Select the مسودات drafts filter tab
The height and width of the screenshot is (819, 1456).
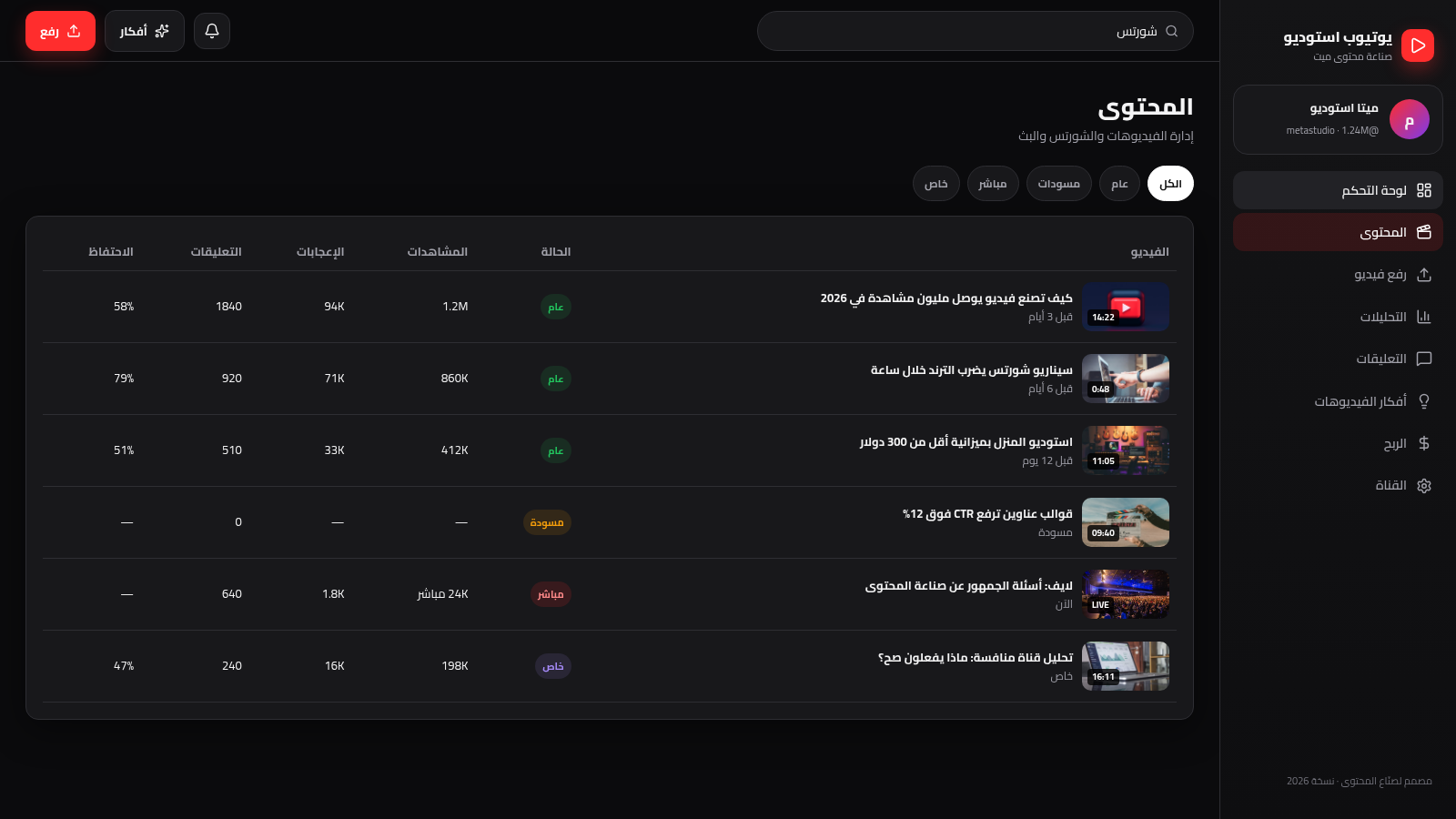(x=1059, y=184)
